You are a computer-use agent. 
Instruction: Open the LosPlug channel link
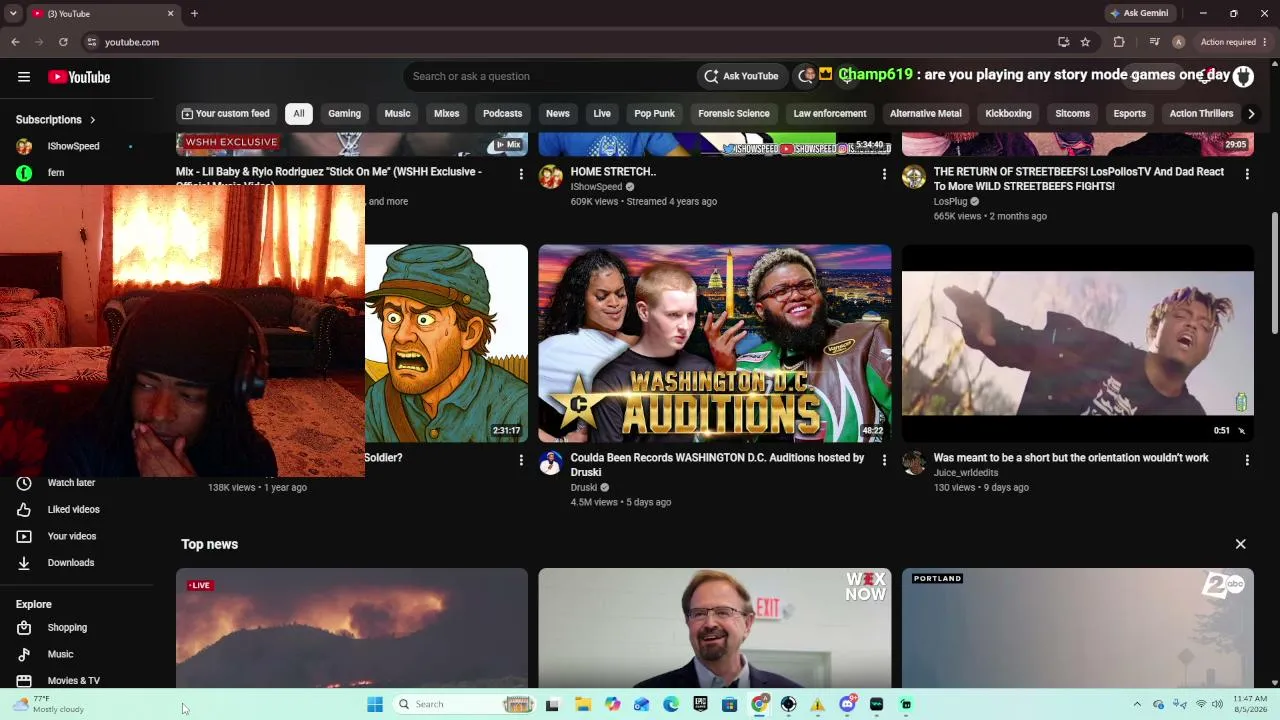pyautogui.click(x=950, y=202)
